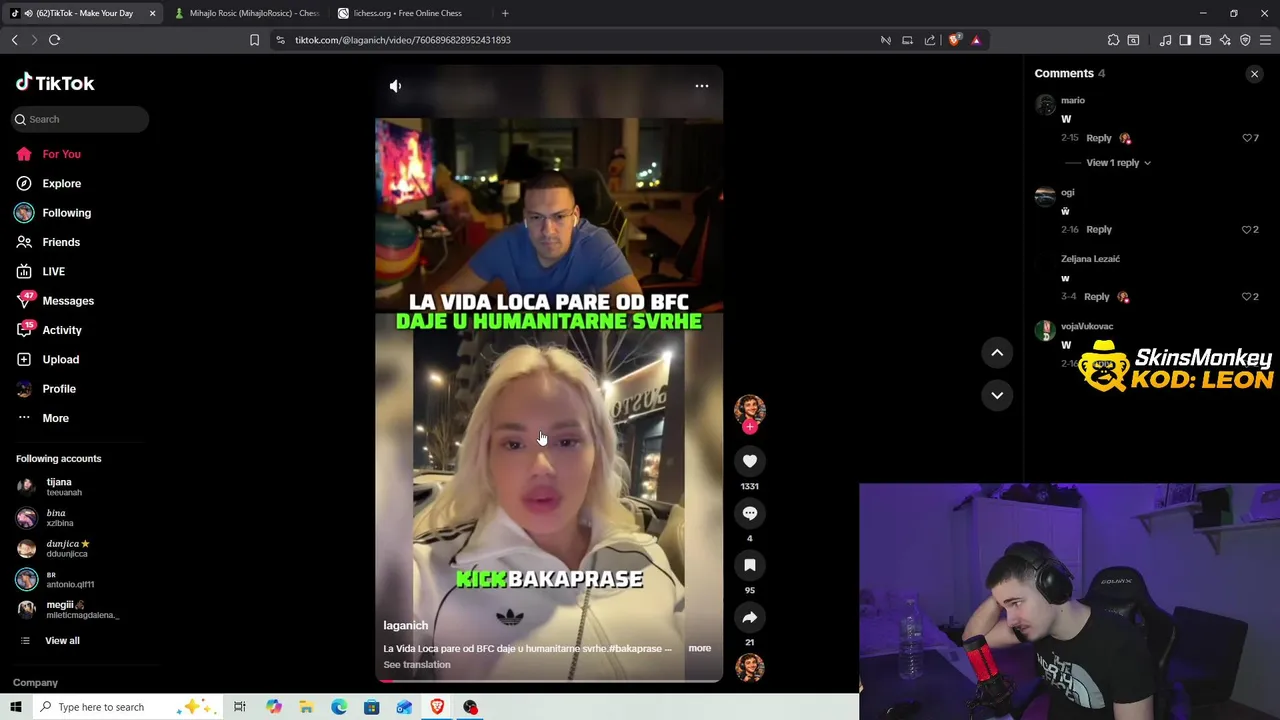Open the LIVE section

pos(53,272)
